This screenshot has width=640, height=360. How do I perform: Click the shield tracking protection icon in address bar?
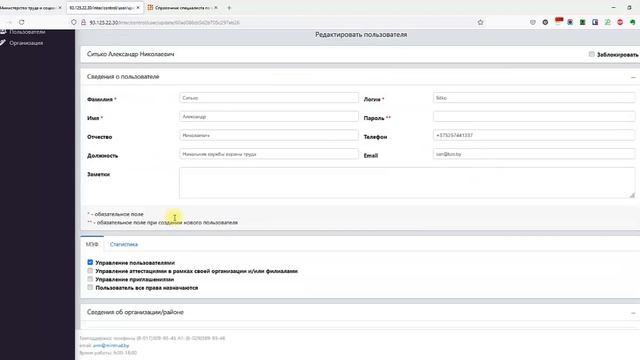click(74, 22)
